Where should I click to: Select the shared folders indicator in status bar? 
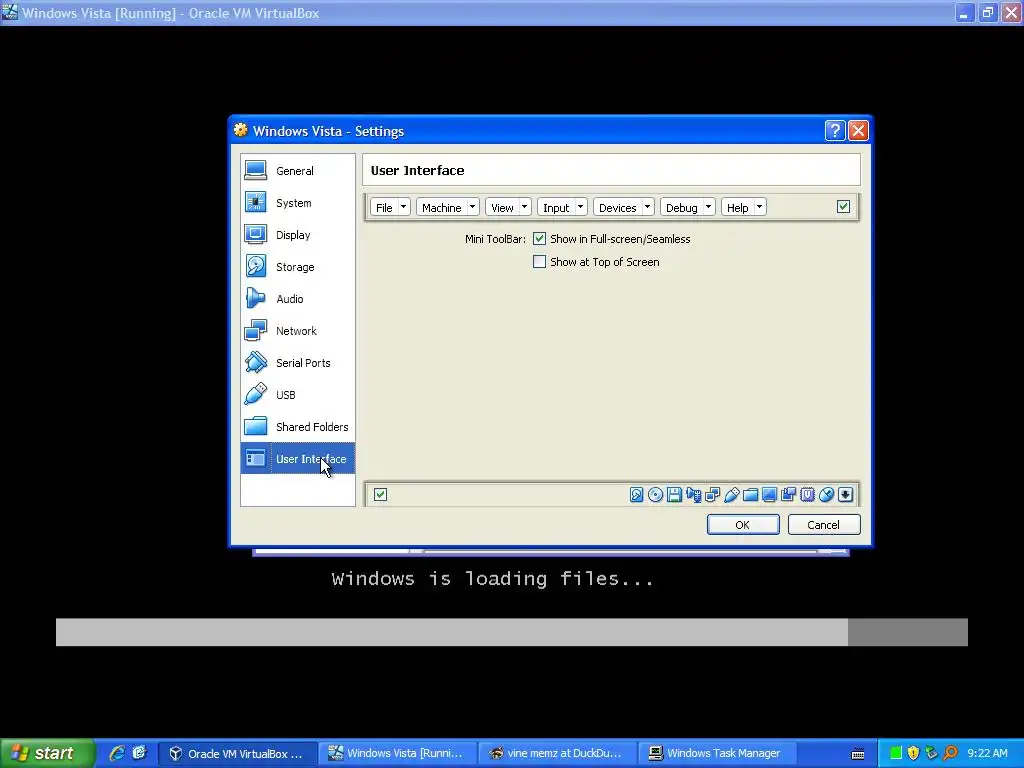(750, 494)
